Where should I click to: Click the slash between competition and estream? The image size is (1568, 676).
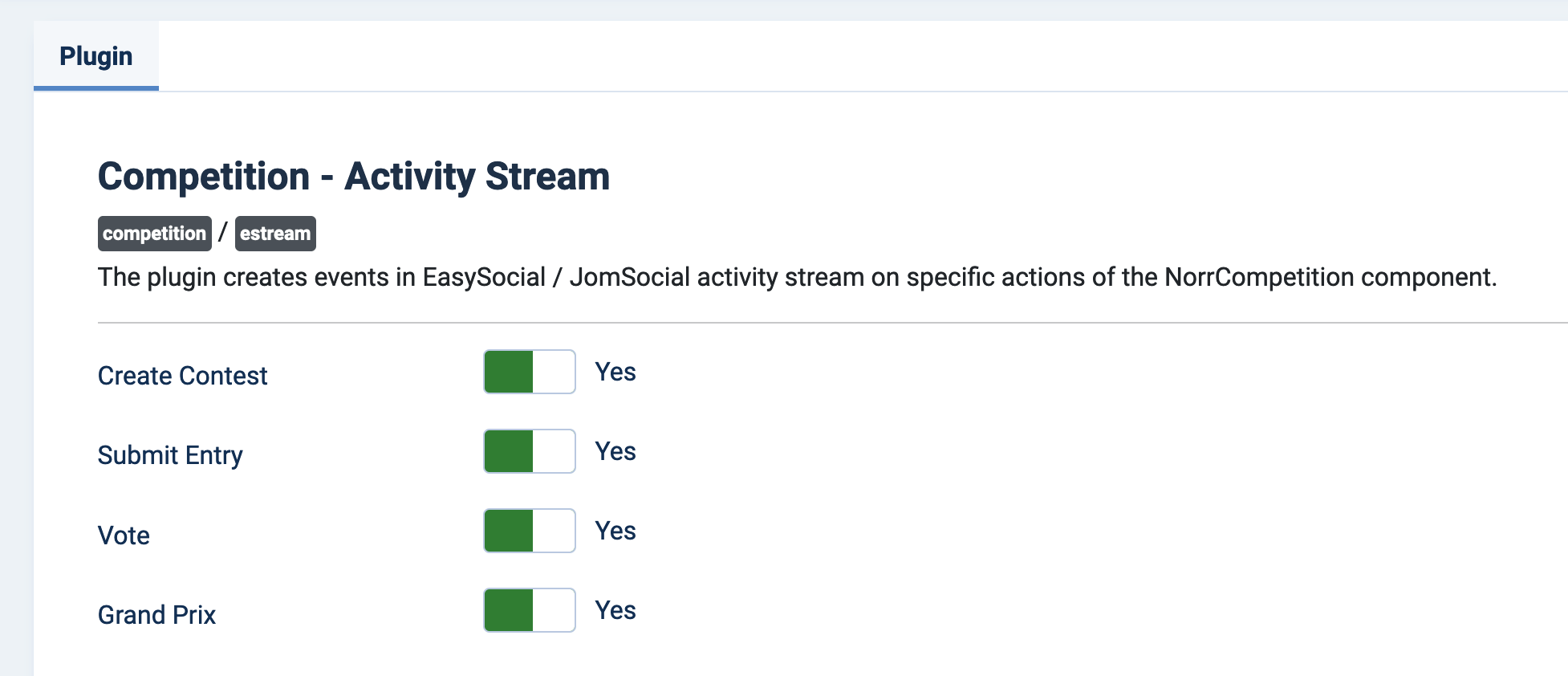click(x=222, y=234)
